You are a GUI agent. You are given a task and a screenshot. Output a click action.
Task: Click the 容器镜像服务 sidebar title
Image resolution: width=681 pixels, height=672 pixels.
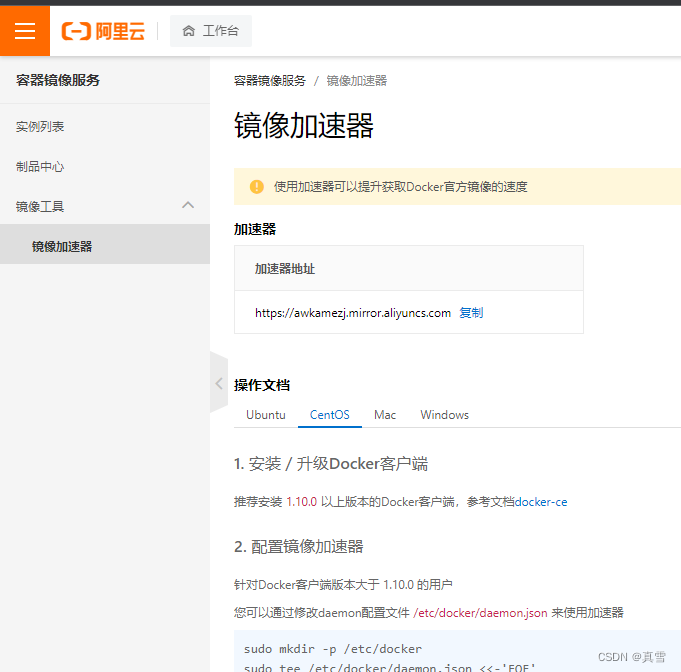click(x=58, y=80)
